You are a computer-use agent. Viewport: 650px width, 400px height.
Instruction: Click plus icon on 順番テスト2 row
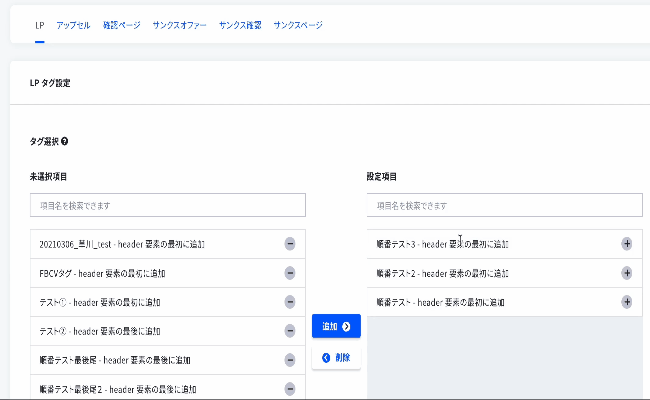[627, 273]
